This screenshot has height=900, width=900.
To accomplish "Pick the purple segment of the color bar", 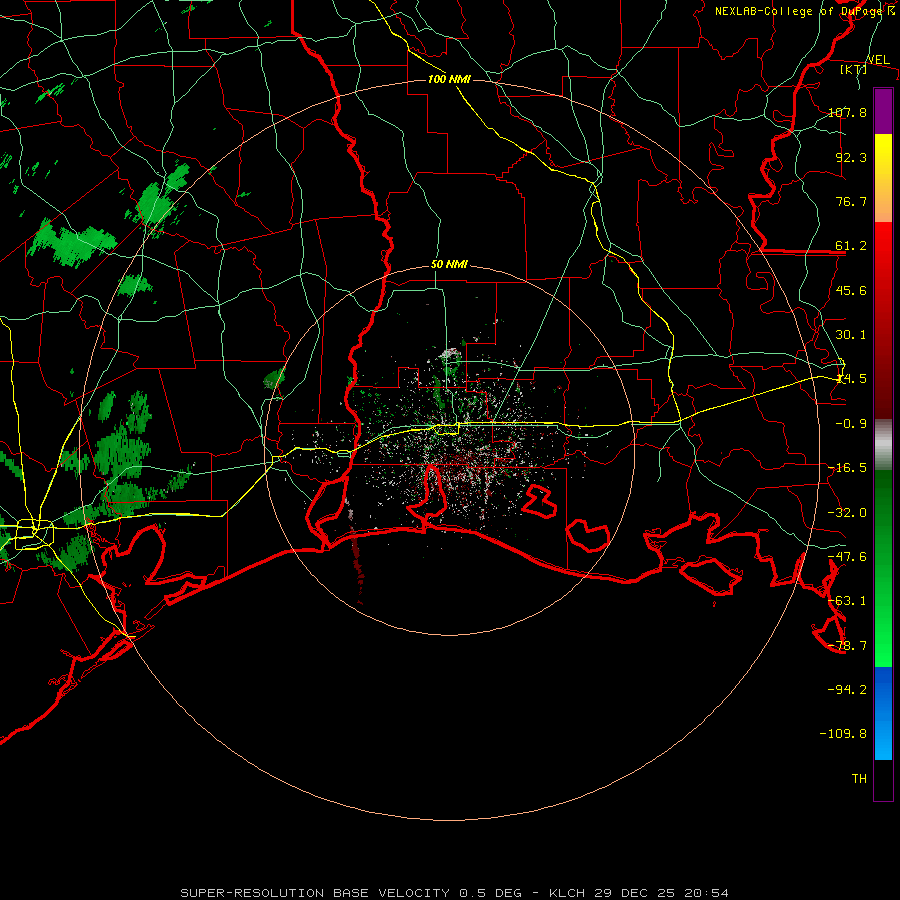I will point(883,112).
